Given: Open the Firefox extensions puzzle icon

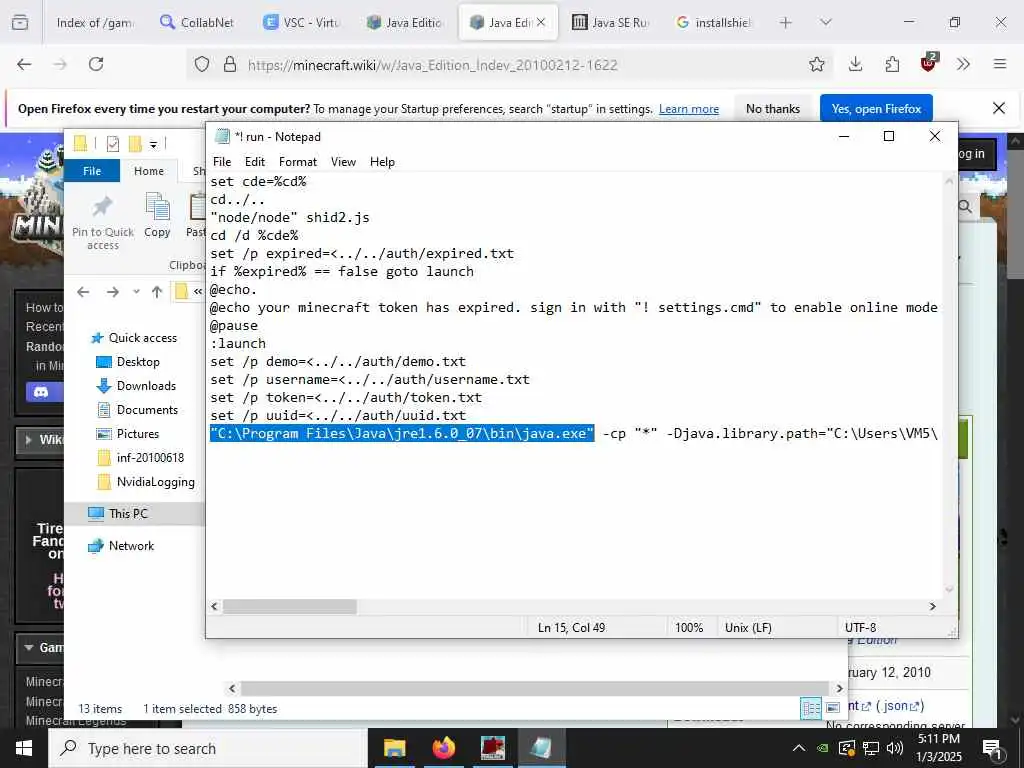Looking at the screenshot, I should click(892, 64).
